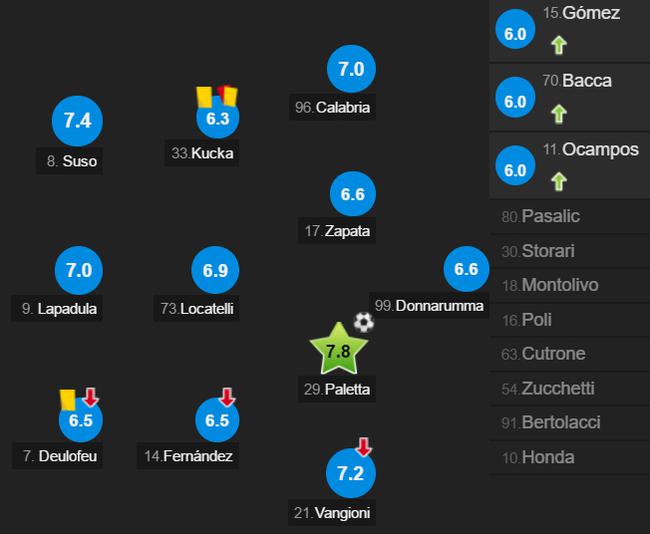Click the goal ball icon near Paletta
This screenshot has height=534, width=650.
point(364,322)
